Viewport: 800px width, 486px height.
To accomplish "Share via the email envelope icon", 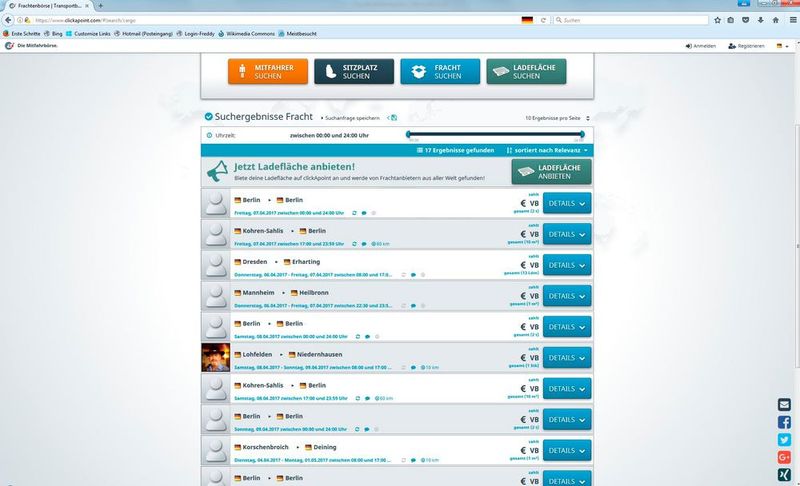I will 784,404.
